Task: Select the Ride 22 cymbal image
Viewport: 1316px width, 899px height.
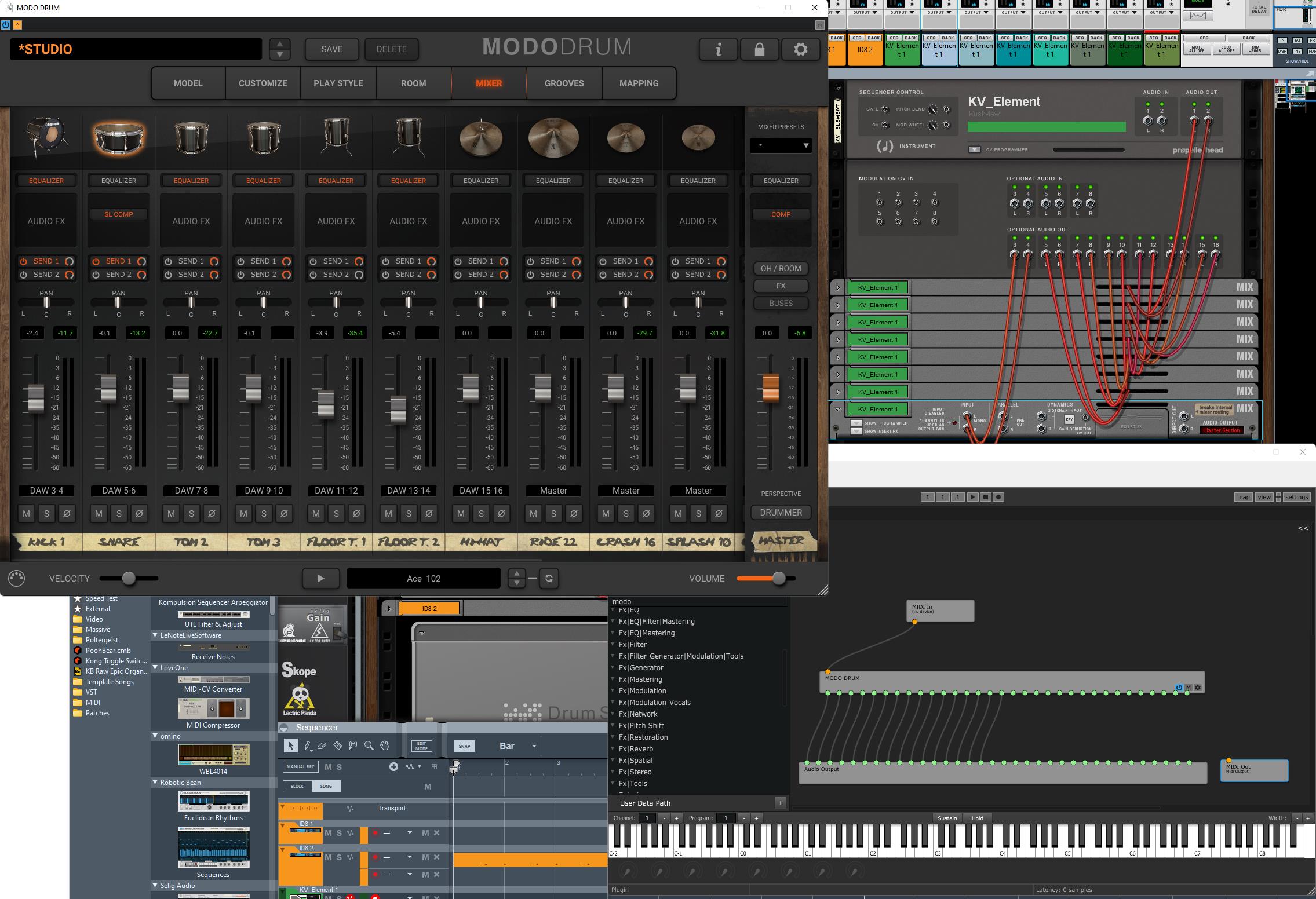Action: 553,137
